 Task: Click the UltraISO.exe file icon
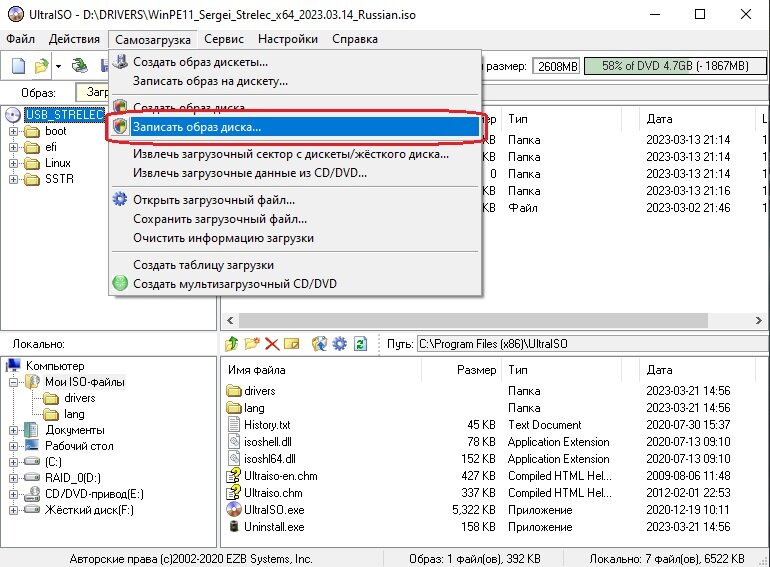[234, 510]
